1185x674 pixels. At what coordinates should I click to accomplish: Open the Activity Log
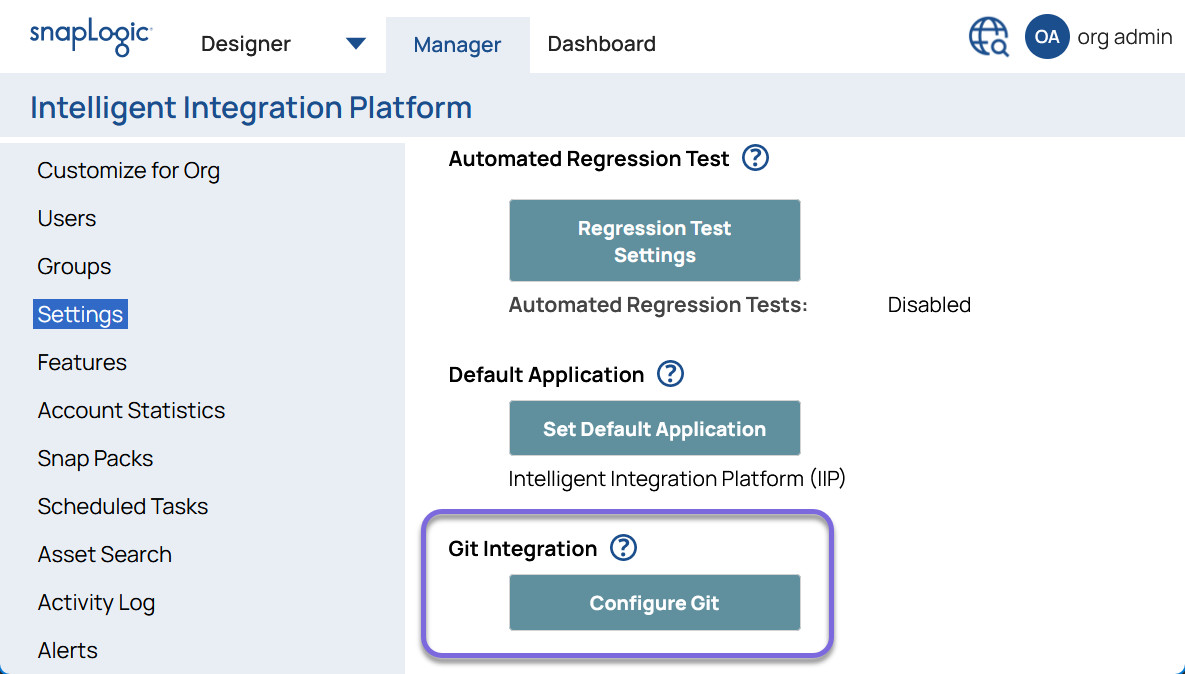(96, 602)
